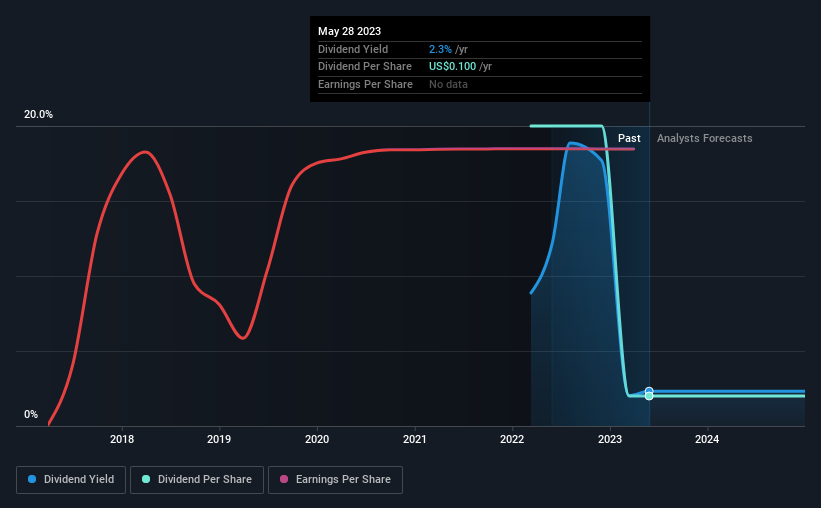This screenshot has height=508, width=821.
Task: Click the US$0.100 dividend per share value
Action: click(x=452, y=67)
